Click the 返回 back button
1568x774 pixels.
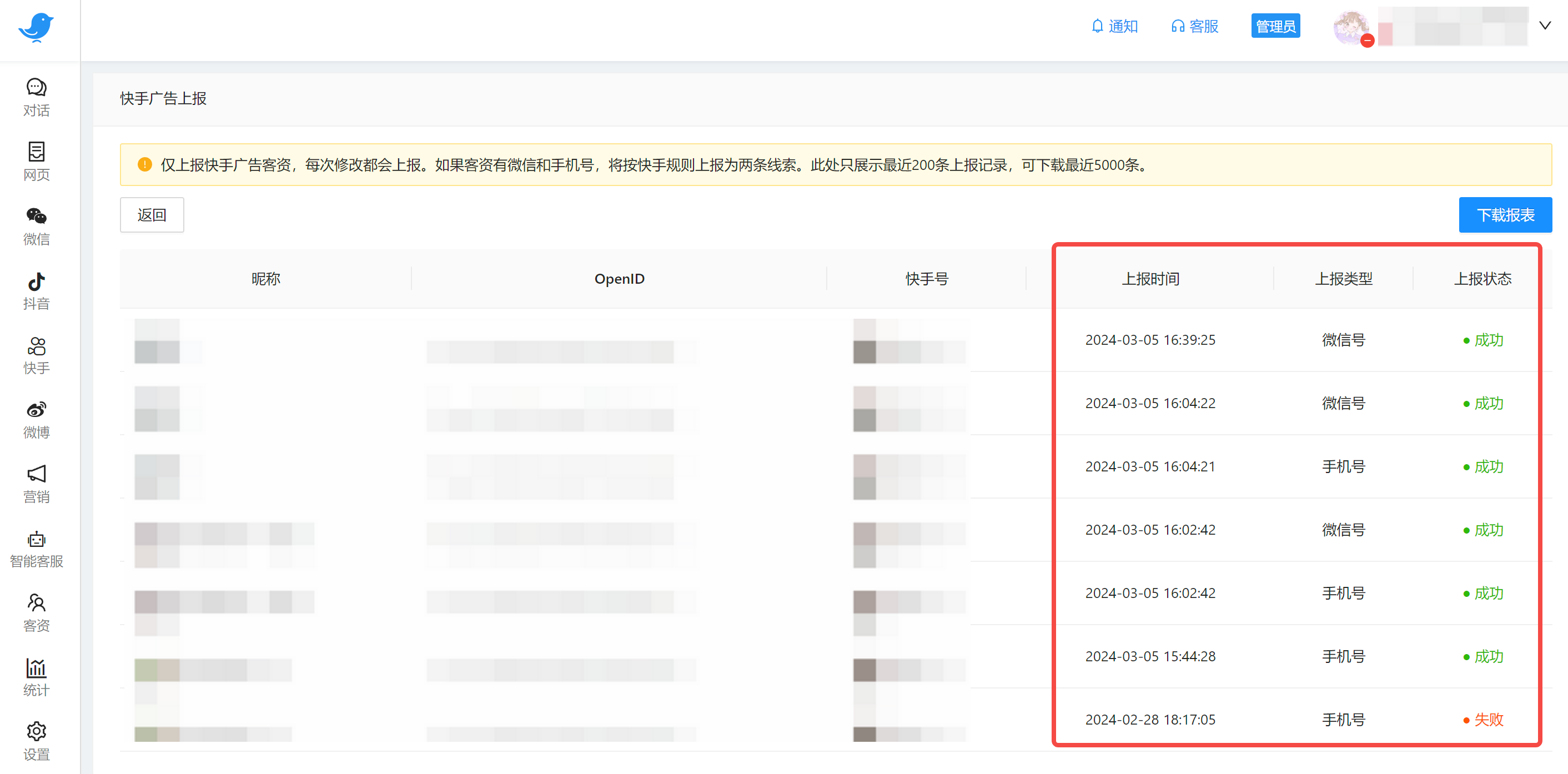click(x=152, y=215)
